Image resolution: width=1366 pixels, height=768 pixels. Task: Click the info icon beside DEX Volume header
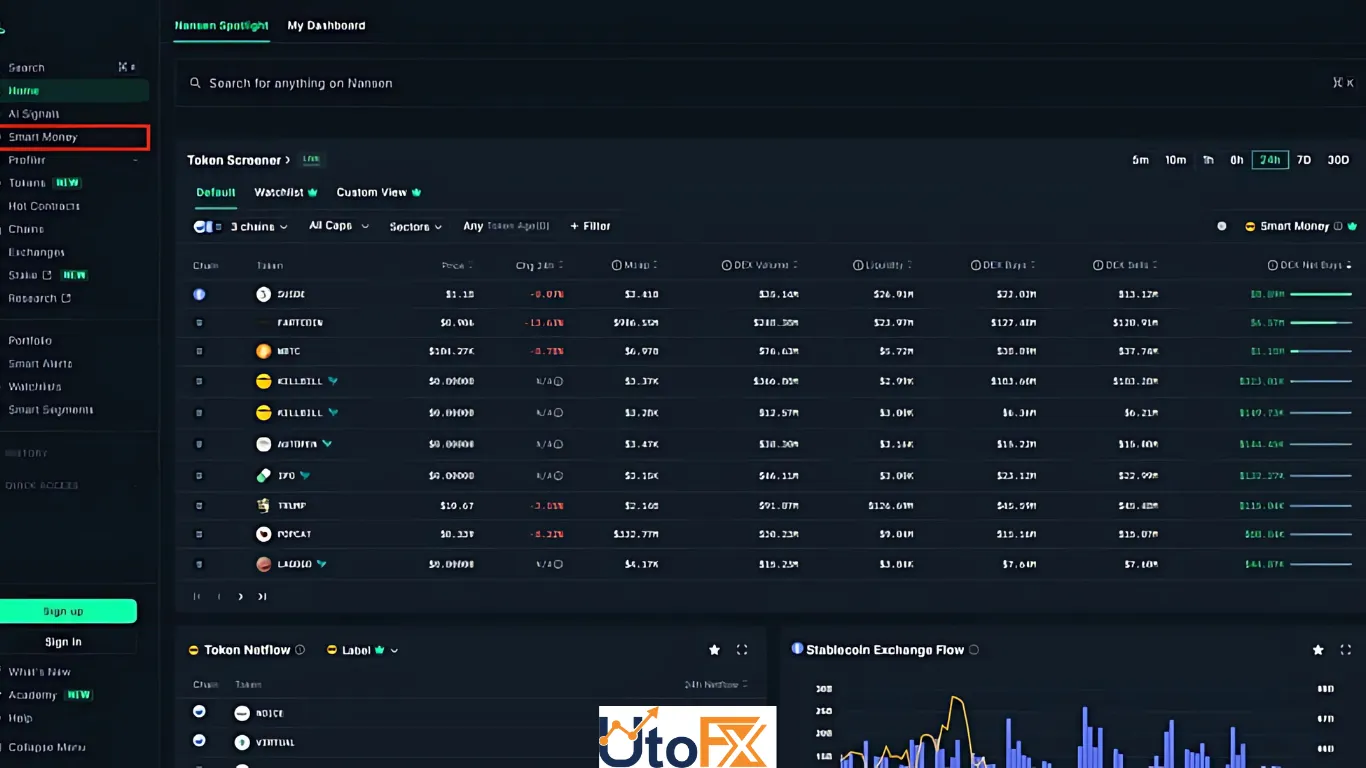click(x=727, y=265)
